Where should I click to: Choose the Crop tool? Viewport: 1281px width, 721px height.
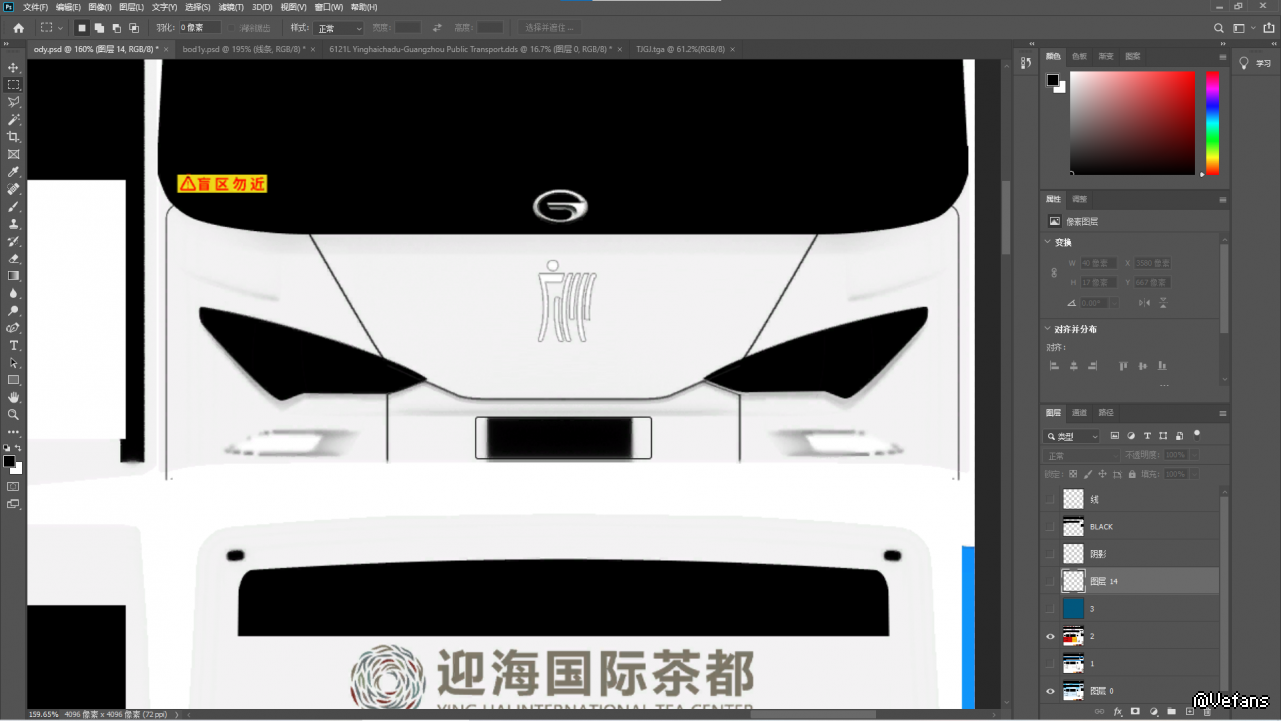click(x=13, y=137)
